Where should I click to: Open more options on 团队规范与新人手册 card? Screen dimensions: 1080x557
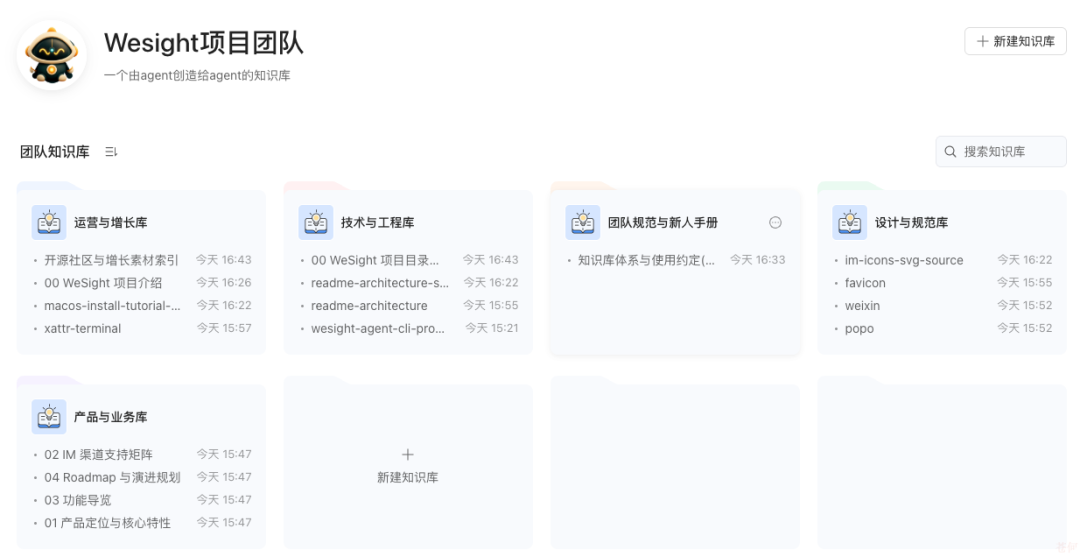coord(775,222)
